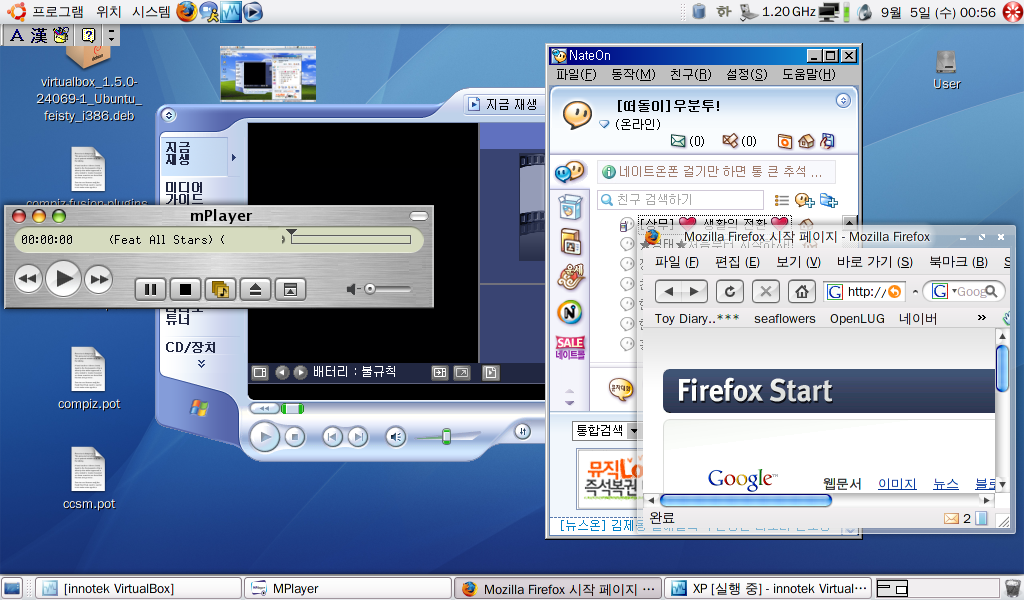
Task: Click NateOn mail envelope icon
Action: pos(679,140)
